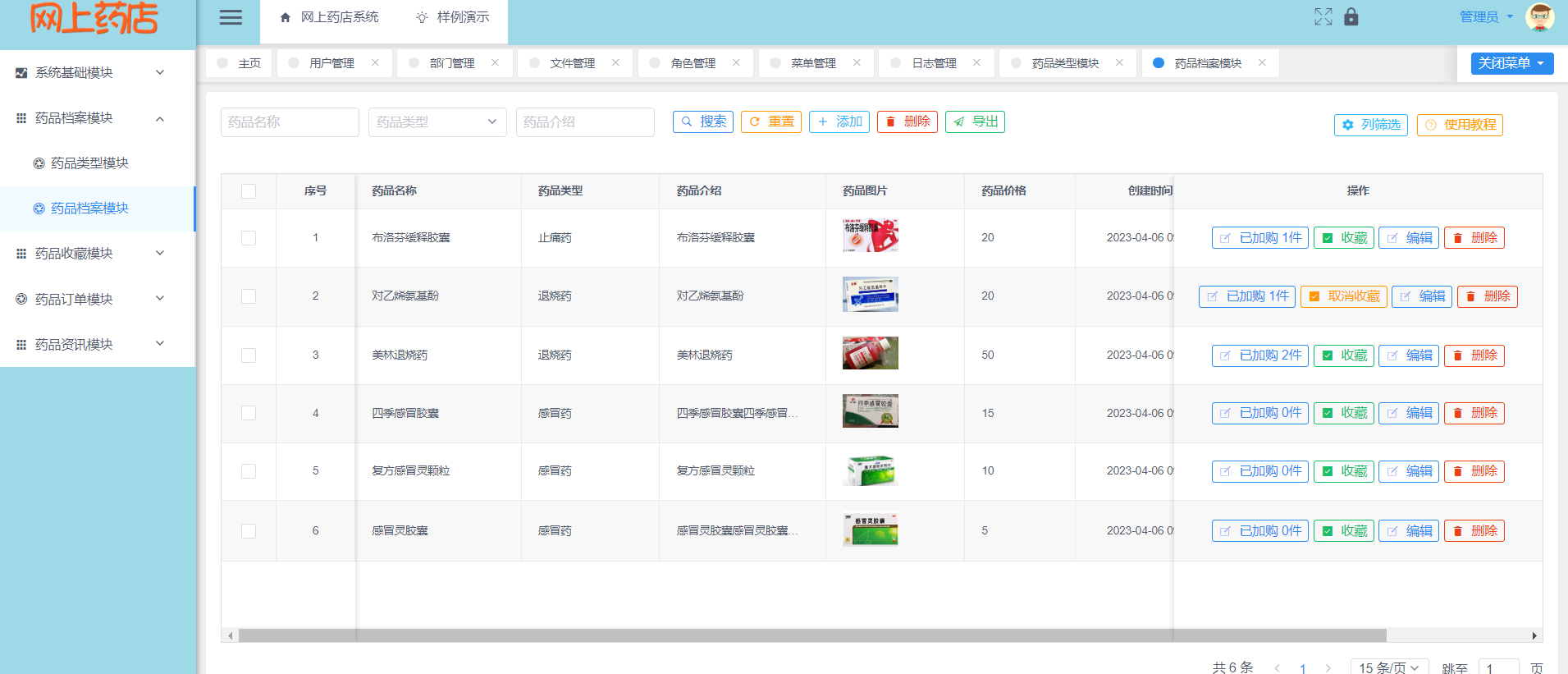The image size is (1568, 674).
Task: Expand 药品订单模块 in sidebar
Action: pyautogui.click(x=97, y=299)
